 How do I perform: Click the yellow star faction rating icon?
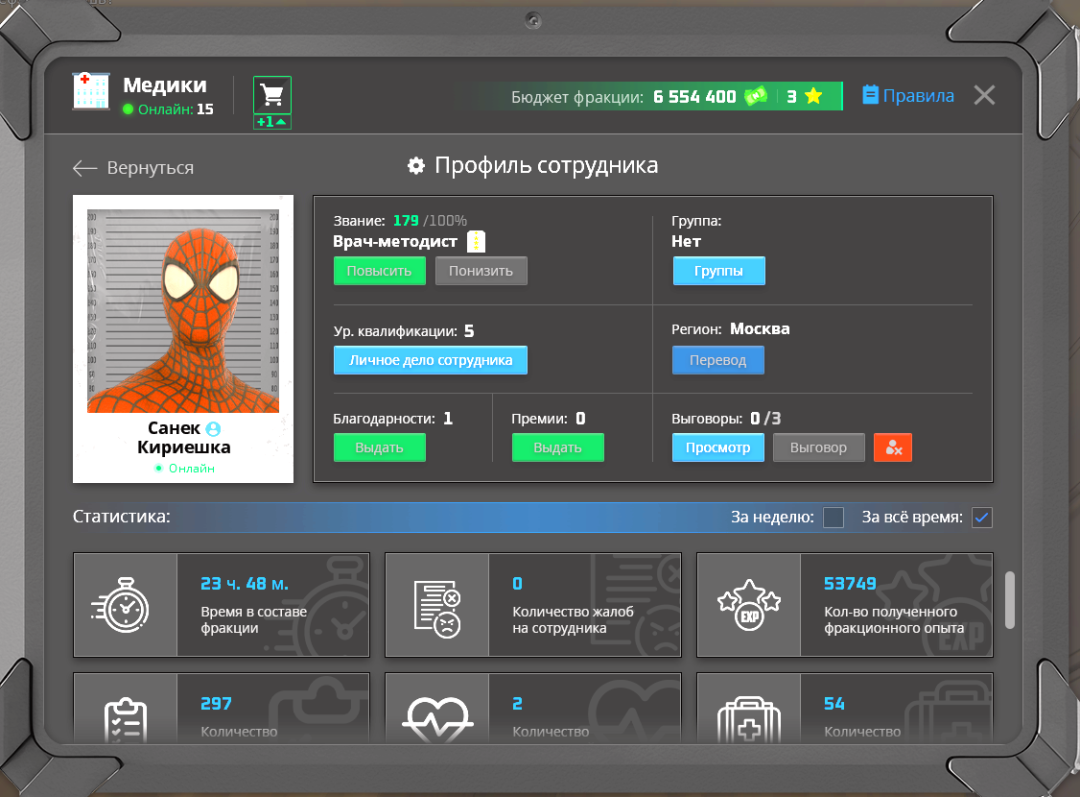pyautogui.click(x=813, y=96)
